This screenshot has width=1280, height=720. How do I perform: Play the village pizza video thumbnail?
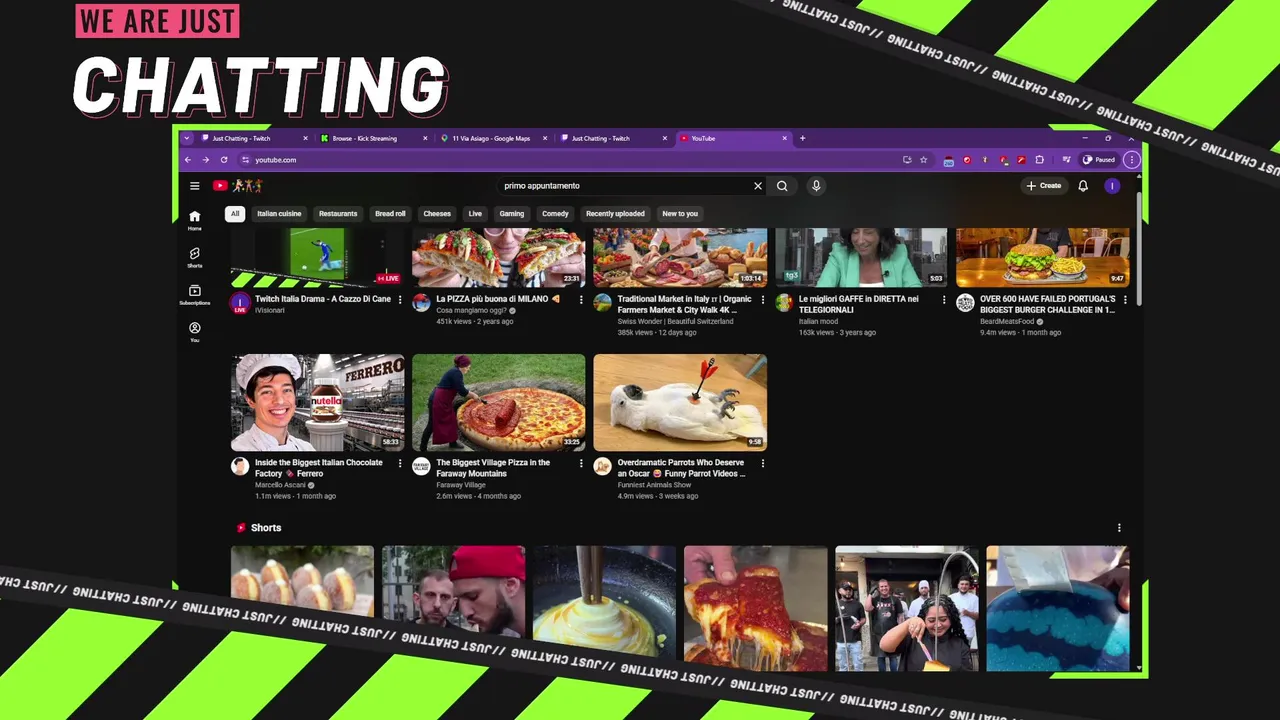[499, 402]
